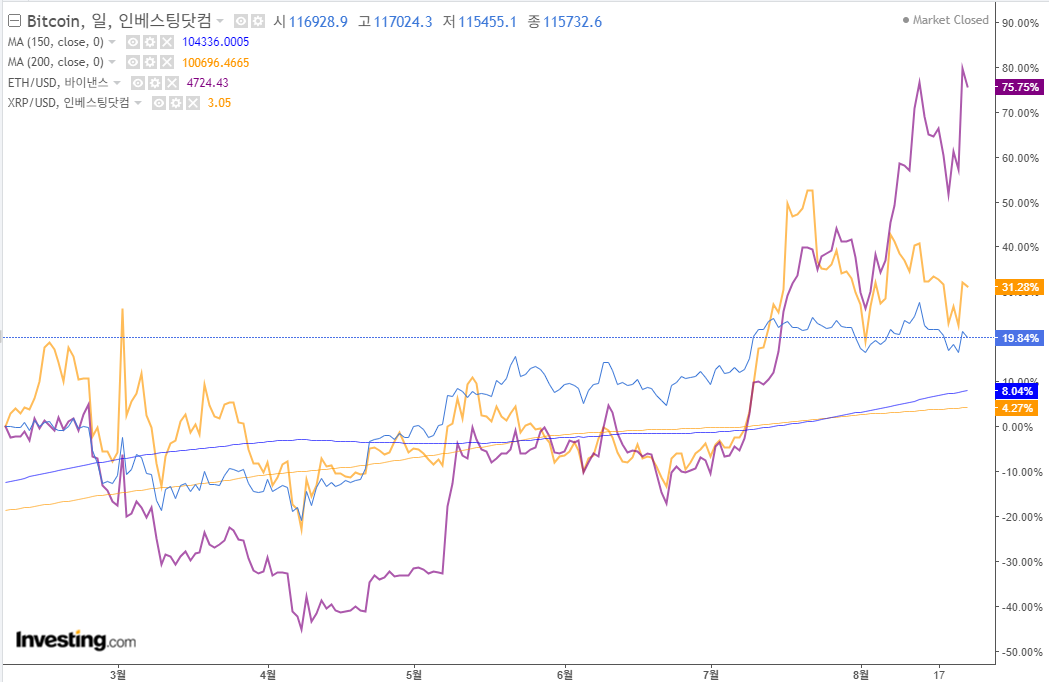Viewport: 1049px width, 682px height.
Task: Click the 19.84% blue price label
Action: (x=1020, y=338)
